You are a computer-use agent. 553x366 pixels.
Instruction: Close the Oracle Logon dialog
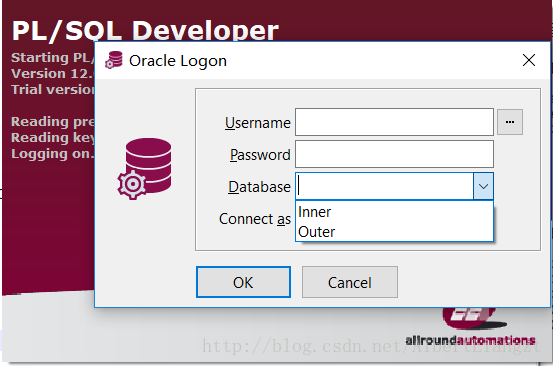[x=529, y=60]
